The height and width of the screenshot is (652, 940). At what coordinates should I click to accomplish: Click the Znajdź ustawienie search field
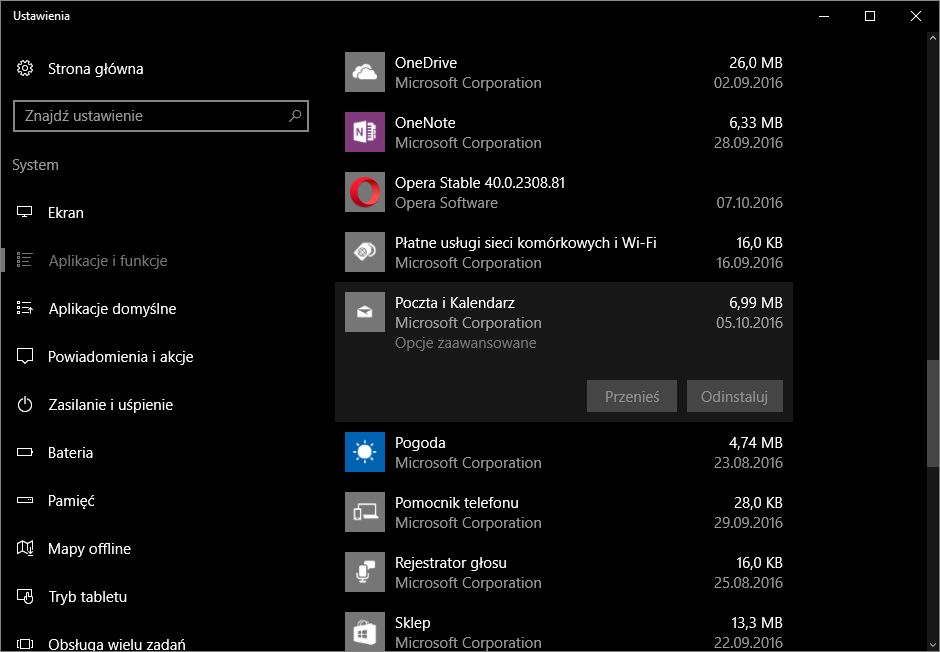pos(150,116)
